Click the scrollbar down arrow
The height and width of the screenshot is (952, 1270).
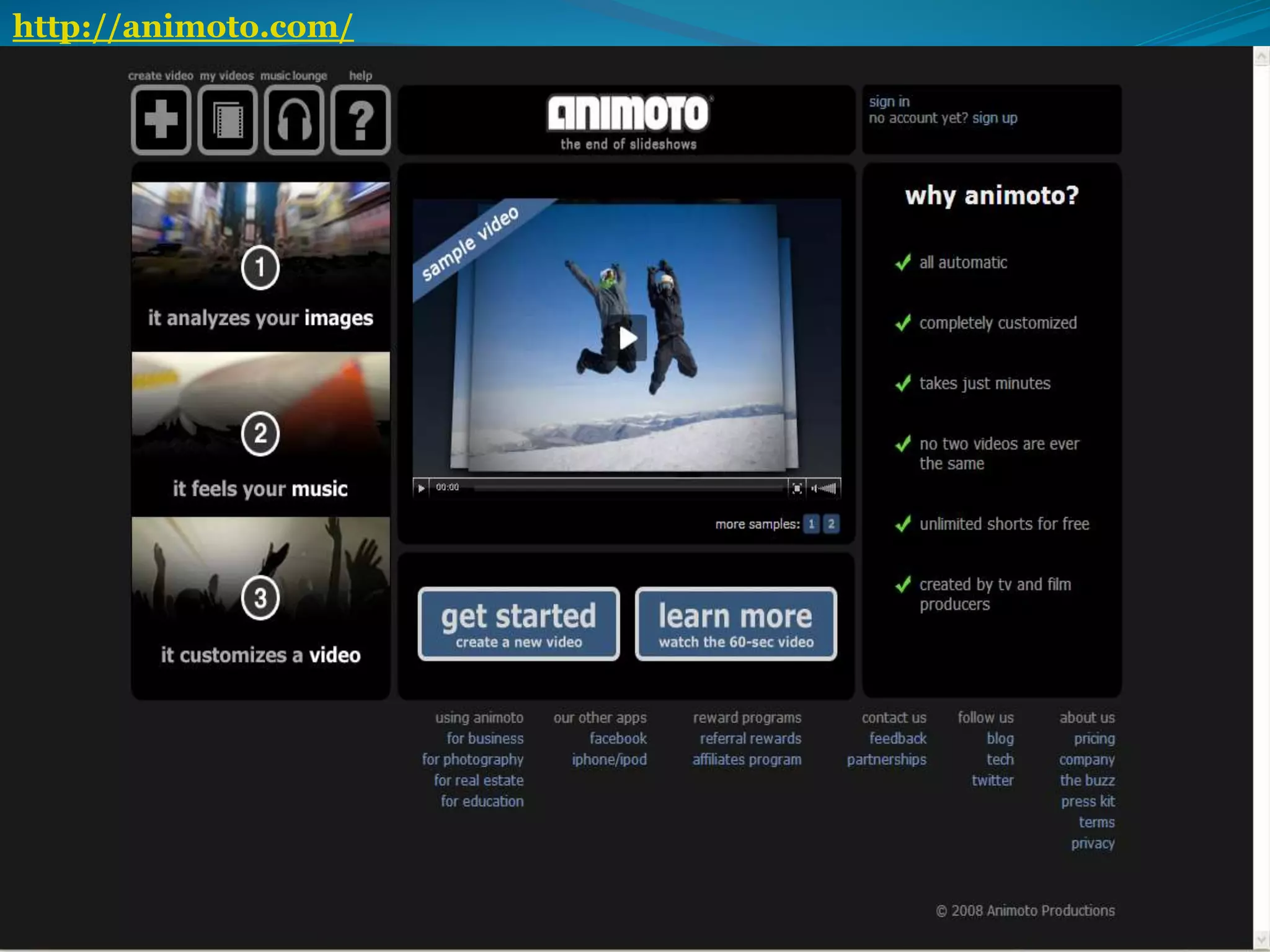[x=1261, y=940]
